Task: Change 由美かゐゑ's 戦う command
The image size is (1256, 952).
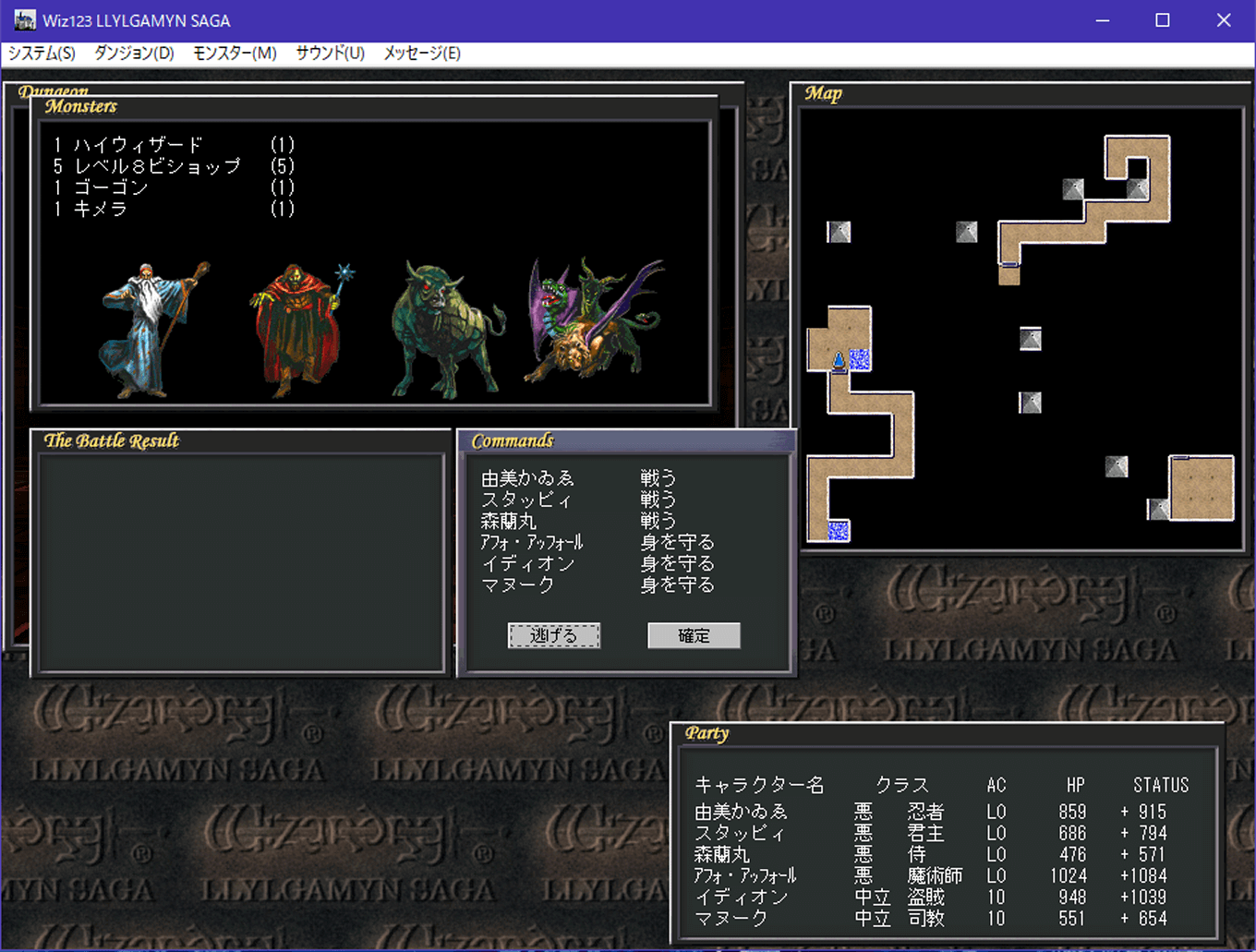Action: (x=658, y=478)
